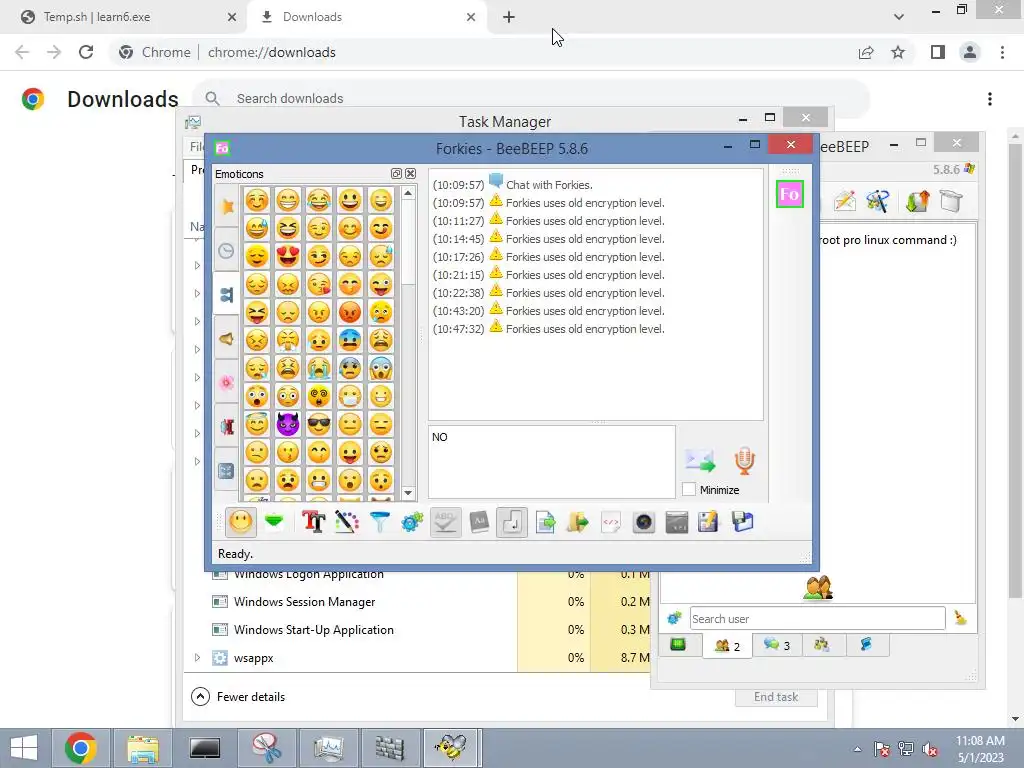Insert the sunglasses emoji
This screenshot has height=768, width=1024.
click(x=319, y=424)
